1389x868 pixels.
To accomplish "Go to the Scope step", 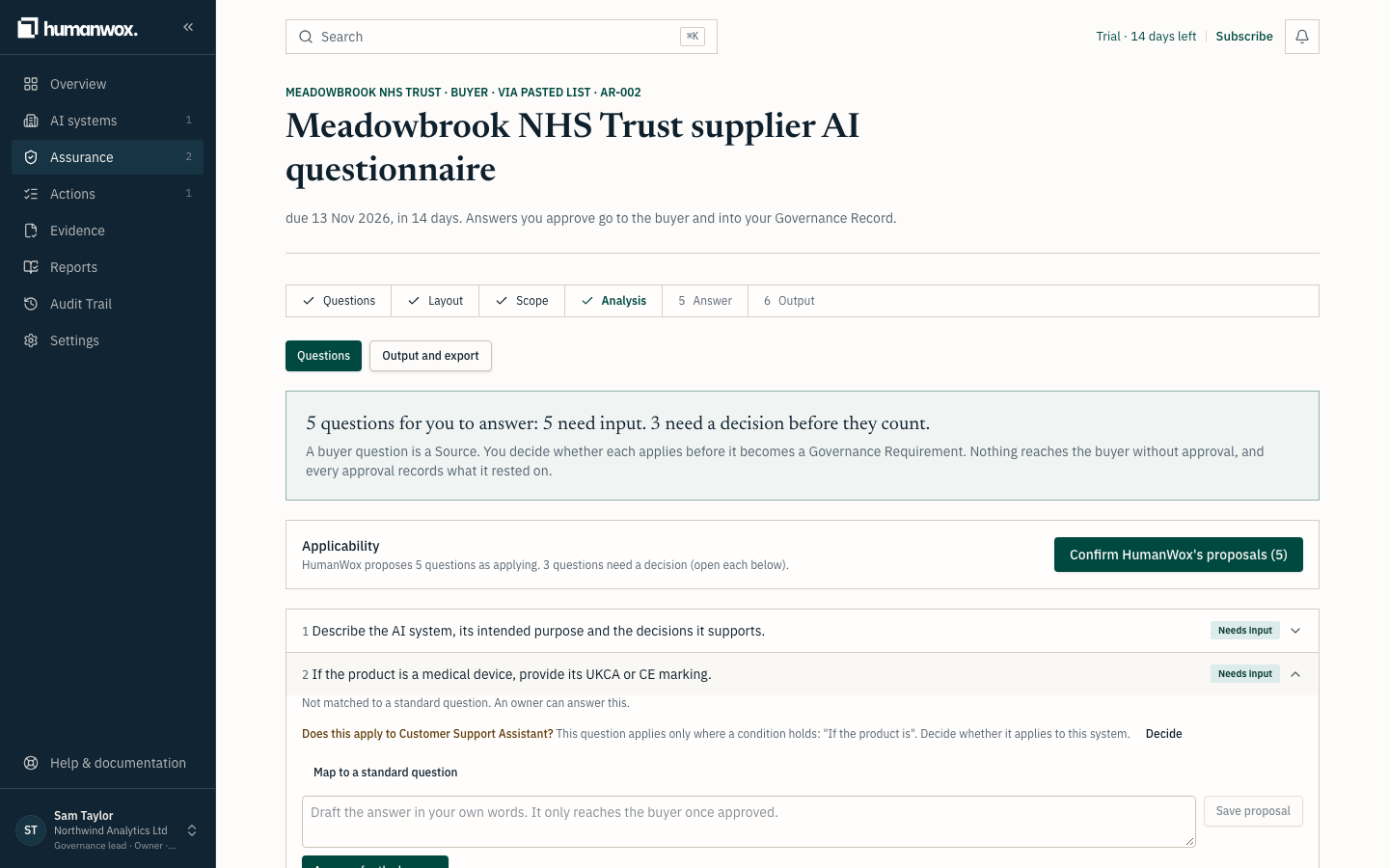I will pyautogui.click(x=522, y=301).
